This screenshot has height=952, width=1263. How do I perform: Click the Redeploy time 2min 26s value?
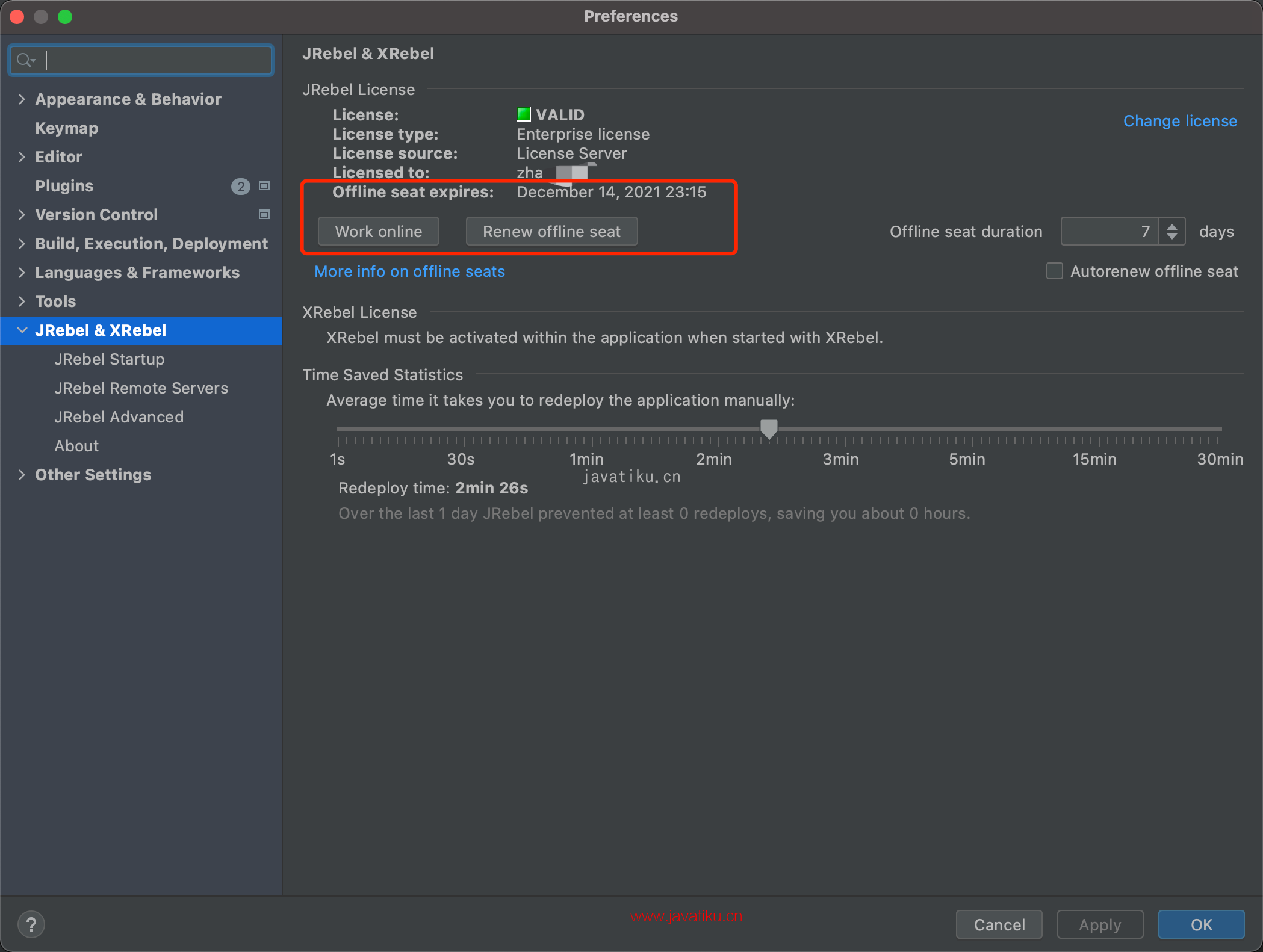pos(491,488)
